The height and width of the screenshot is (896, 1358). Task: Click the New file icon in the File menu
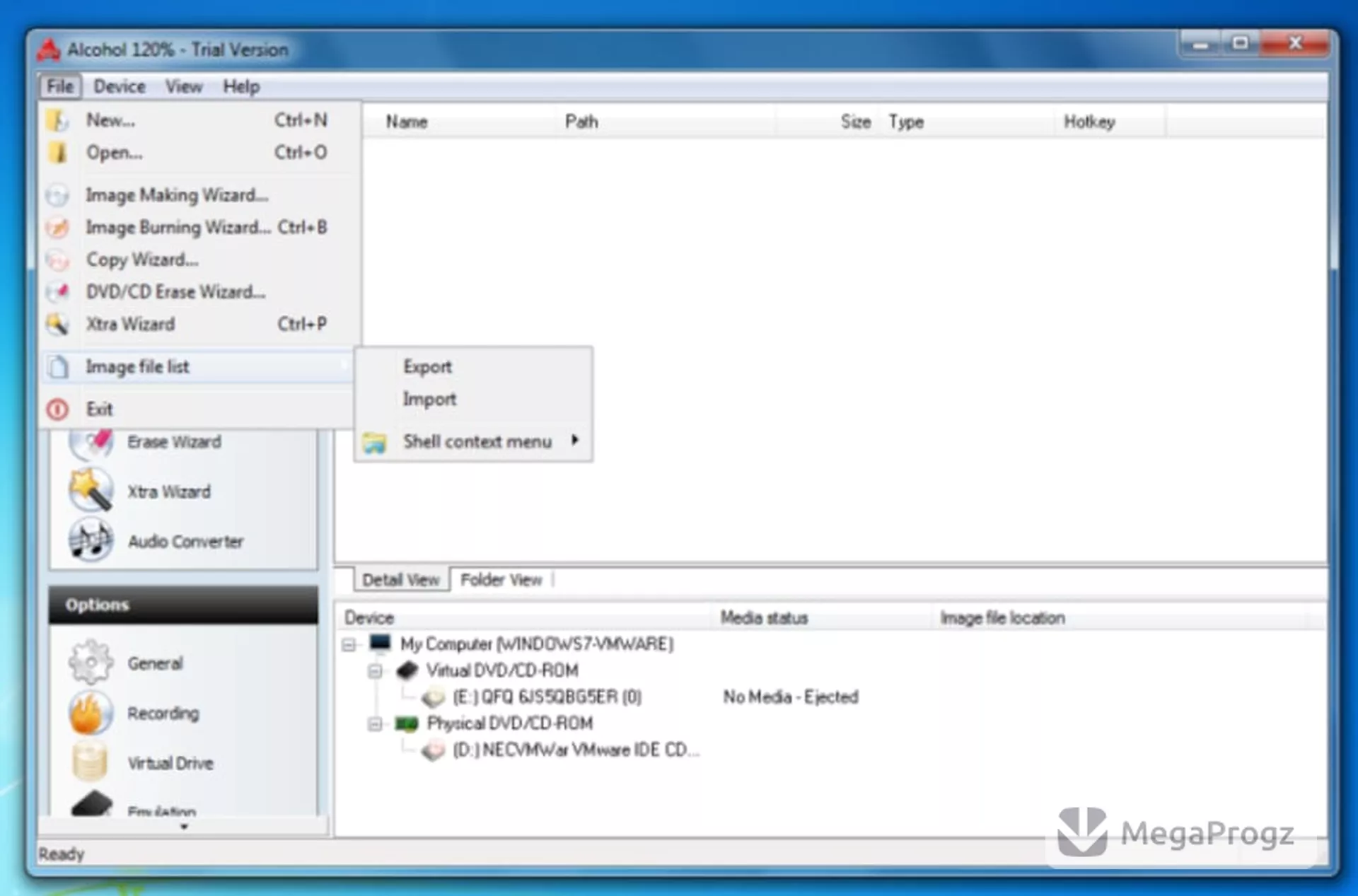click(x=58, y=120)
